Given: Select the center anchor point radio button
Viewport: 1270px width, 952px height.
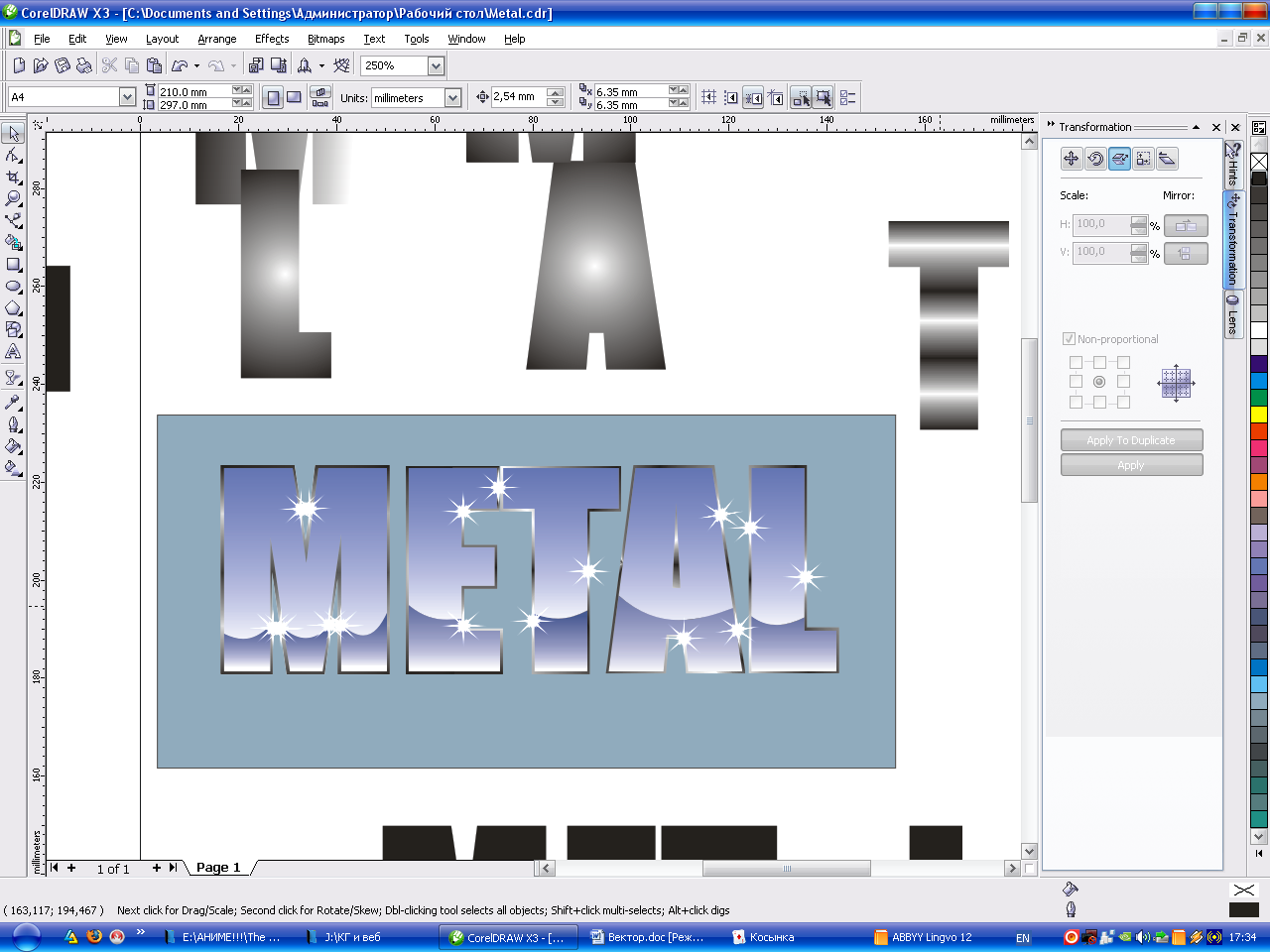Looking at the screenshot, I should tap(1099, 382).
